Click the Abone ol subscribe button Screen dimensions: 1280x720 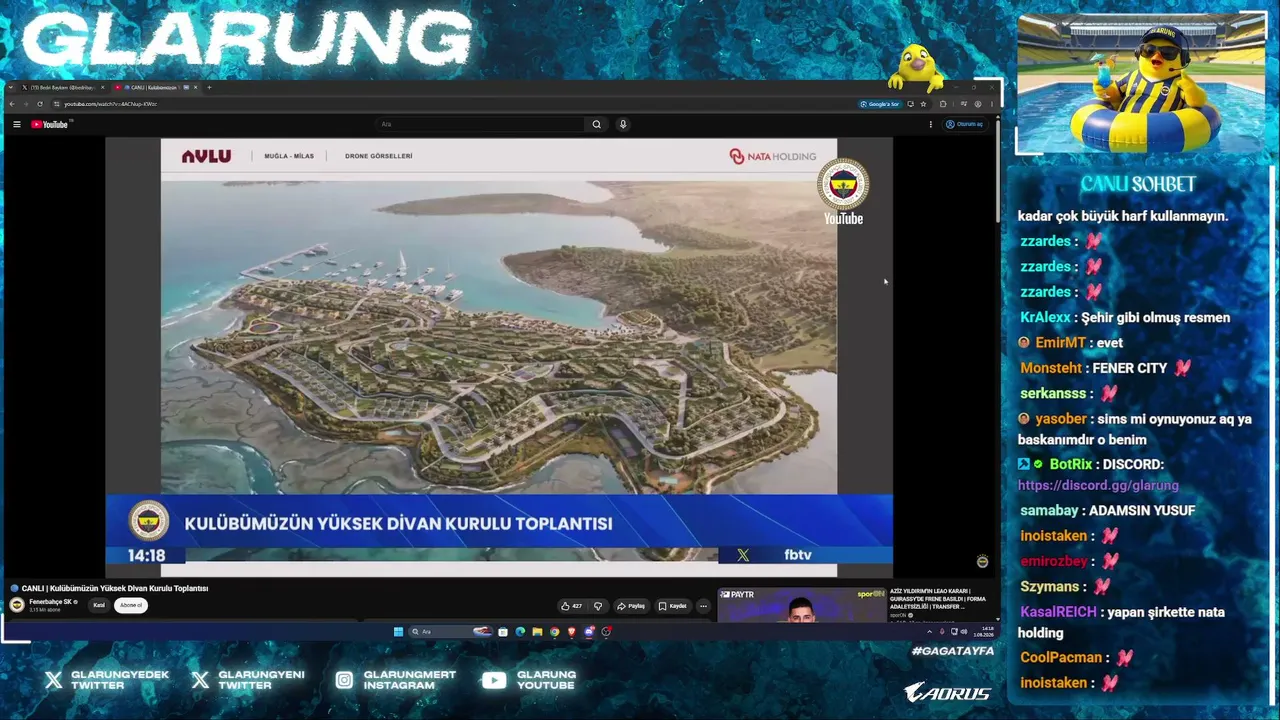131,606
